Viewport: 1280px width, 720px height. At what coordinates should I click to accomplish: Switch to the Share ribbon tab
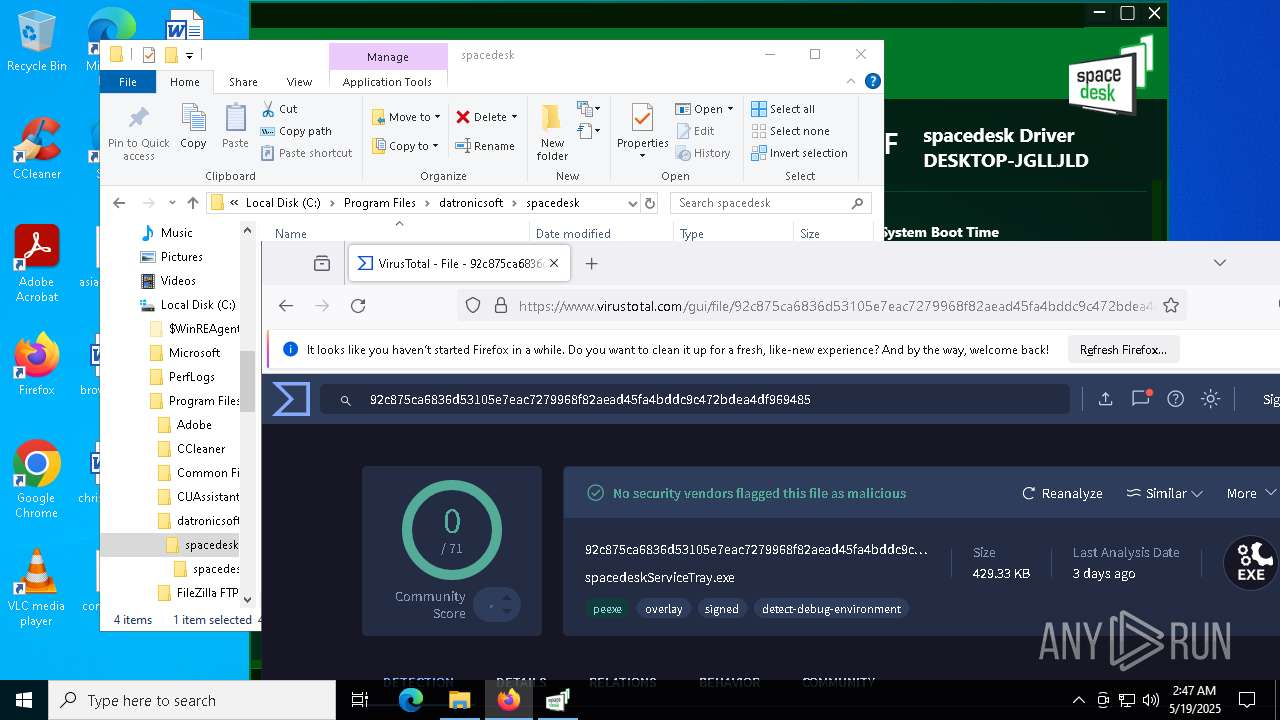click(x=243, y=82)
